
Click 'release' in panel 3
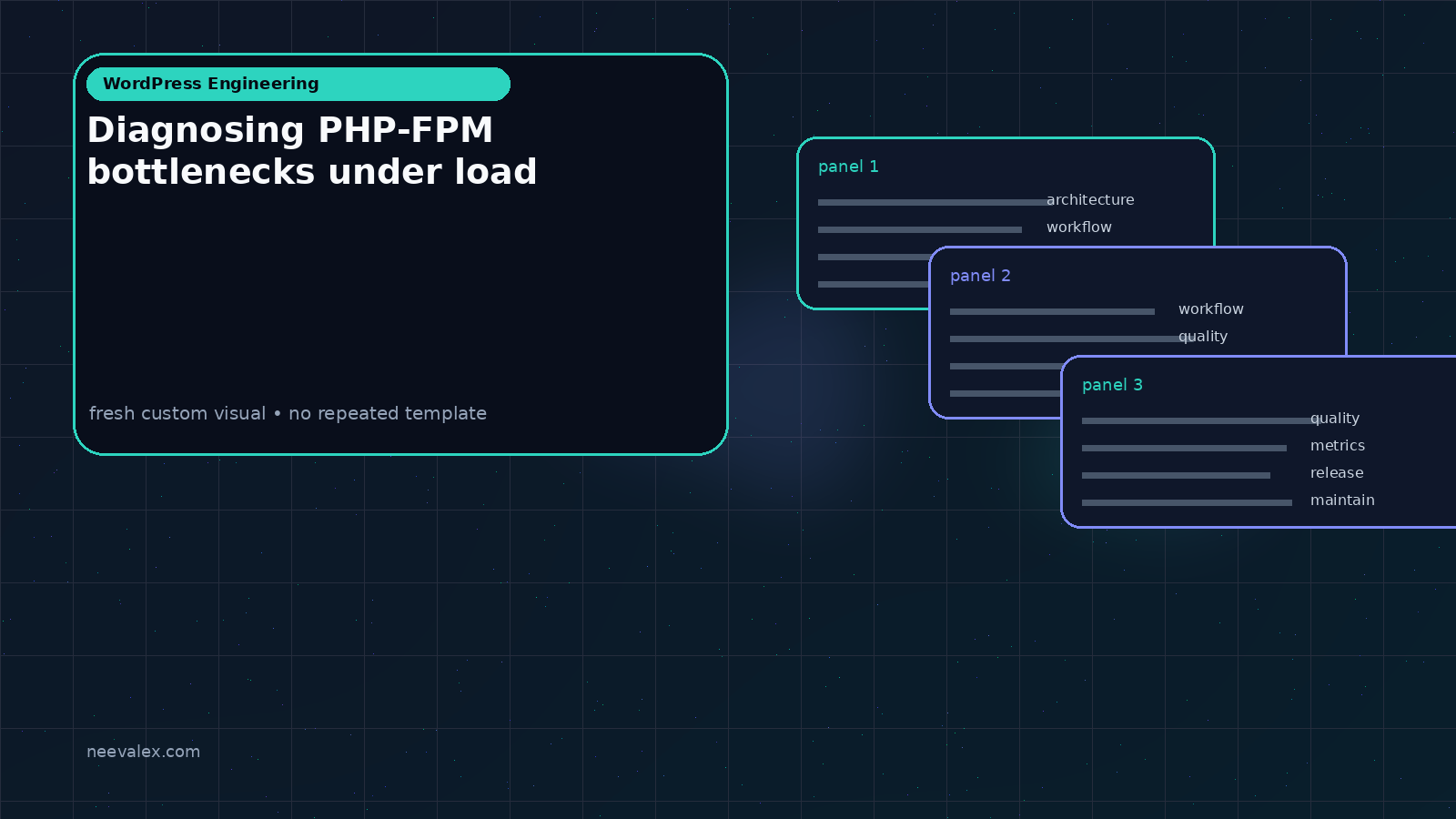click(1337, 472)
